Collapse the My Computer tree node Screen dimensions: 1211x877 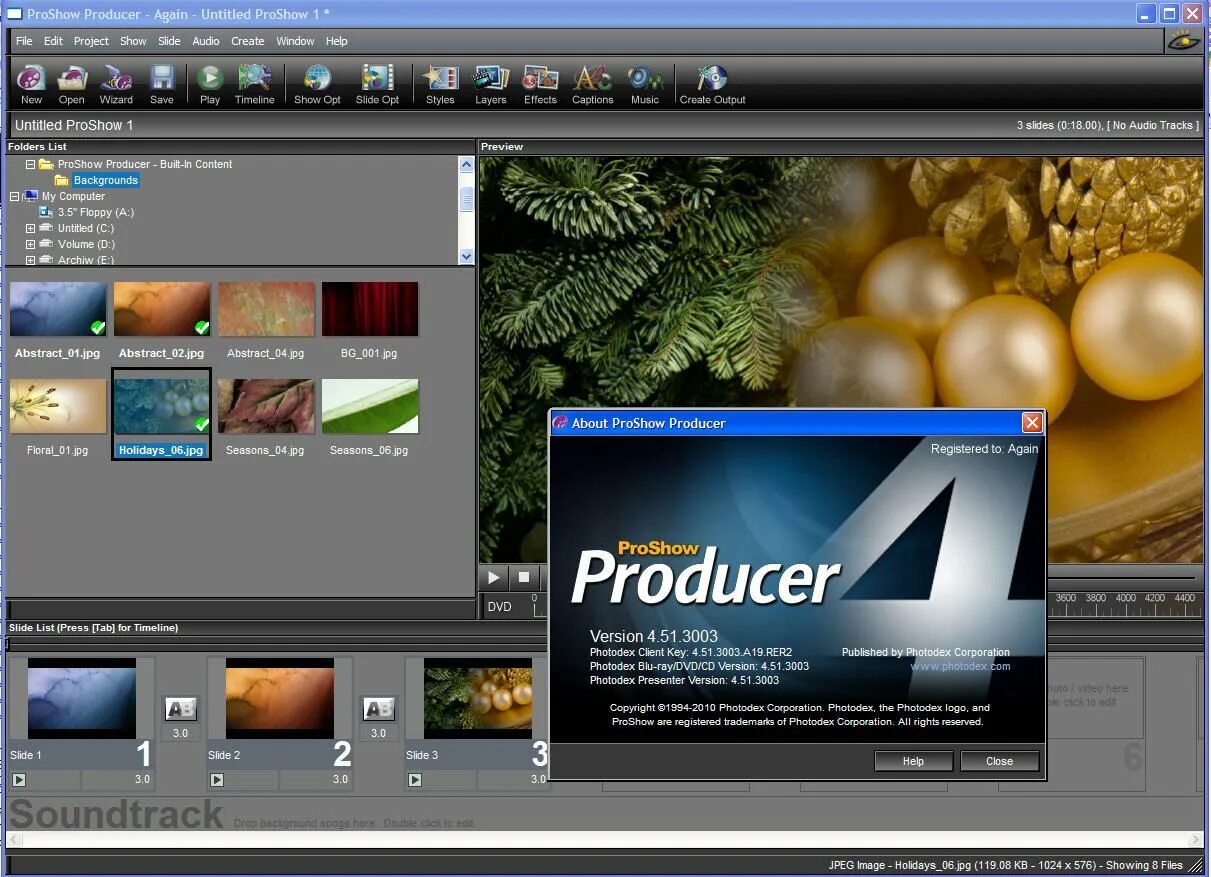[x=14, y=196]
